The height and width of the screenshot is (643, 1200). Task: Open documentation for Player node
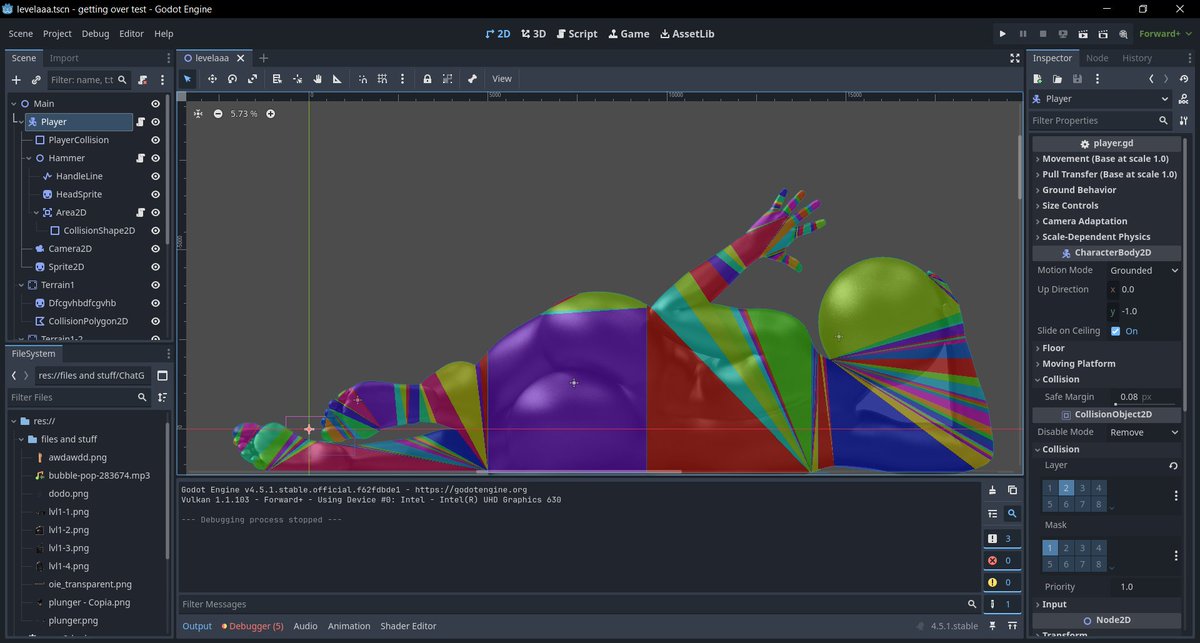coord(1184,99)
